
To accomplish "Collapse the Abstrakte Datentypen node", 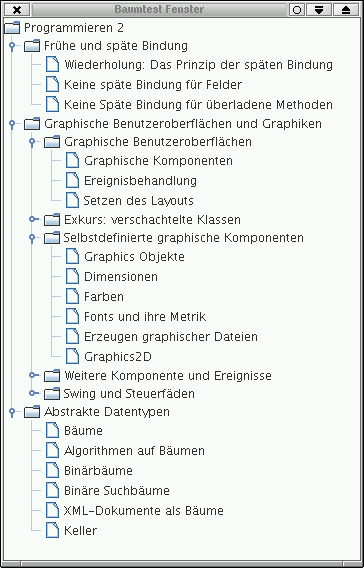I will click(x=12, y=413).
